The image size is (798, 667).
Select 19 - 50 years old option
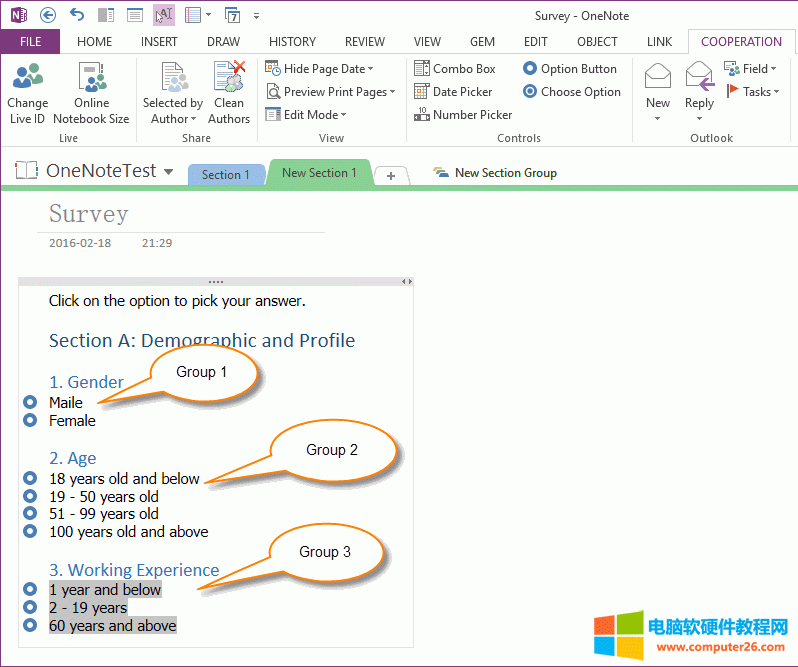pyautogui.click(x=31, y=496)
